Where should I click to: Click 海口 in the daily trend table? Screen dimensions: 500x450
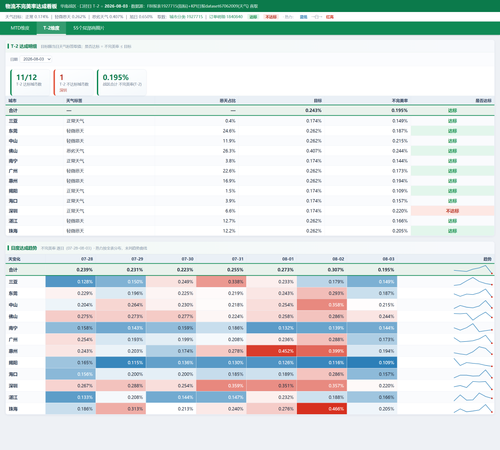[13, 374]
